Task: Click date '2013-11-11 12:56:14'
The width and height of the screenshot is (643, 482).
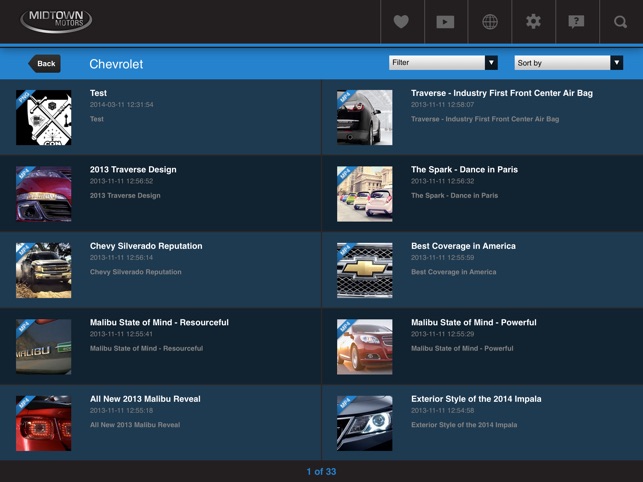Action: point(121,258)
